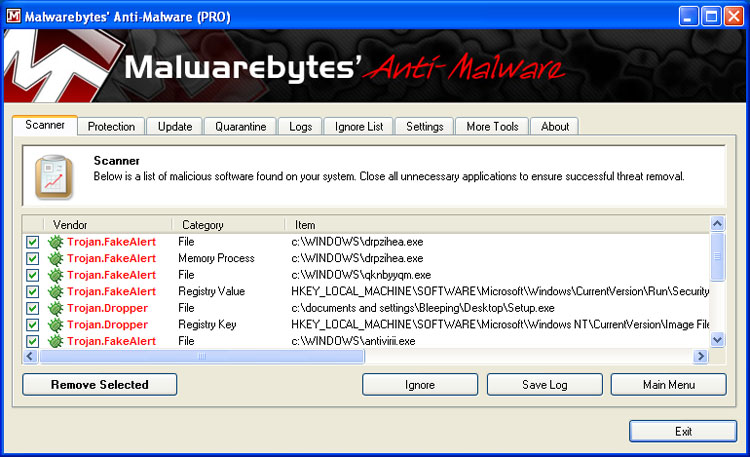Sort by the Category column header
Image resolution: width=750 pixels, height=457 pixels.
pos(228,225)
